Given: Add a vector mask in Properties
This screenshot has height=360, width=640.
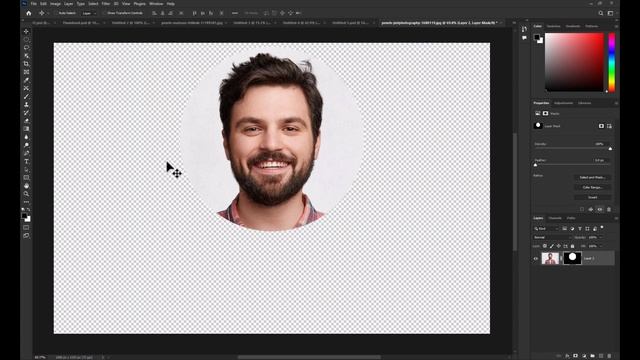Looking at the screenshot, I should [x=609, y=126].
